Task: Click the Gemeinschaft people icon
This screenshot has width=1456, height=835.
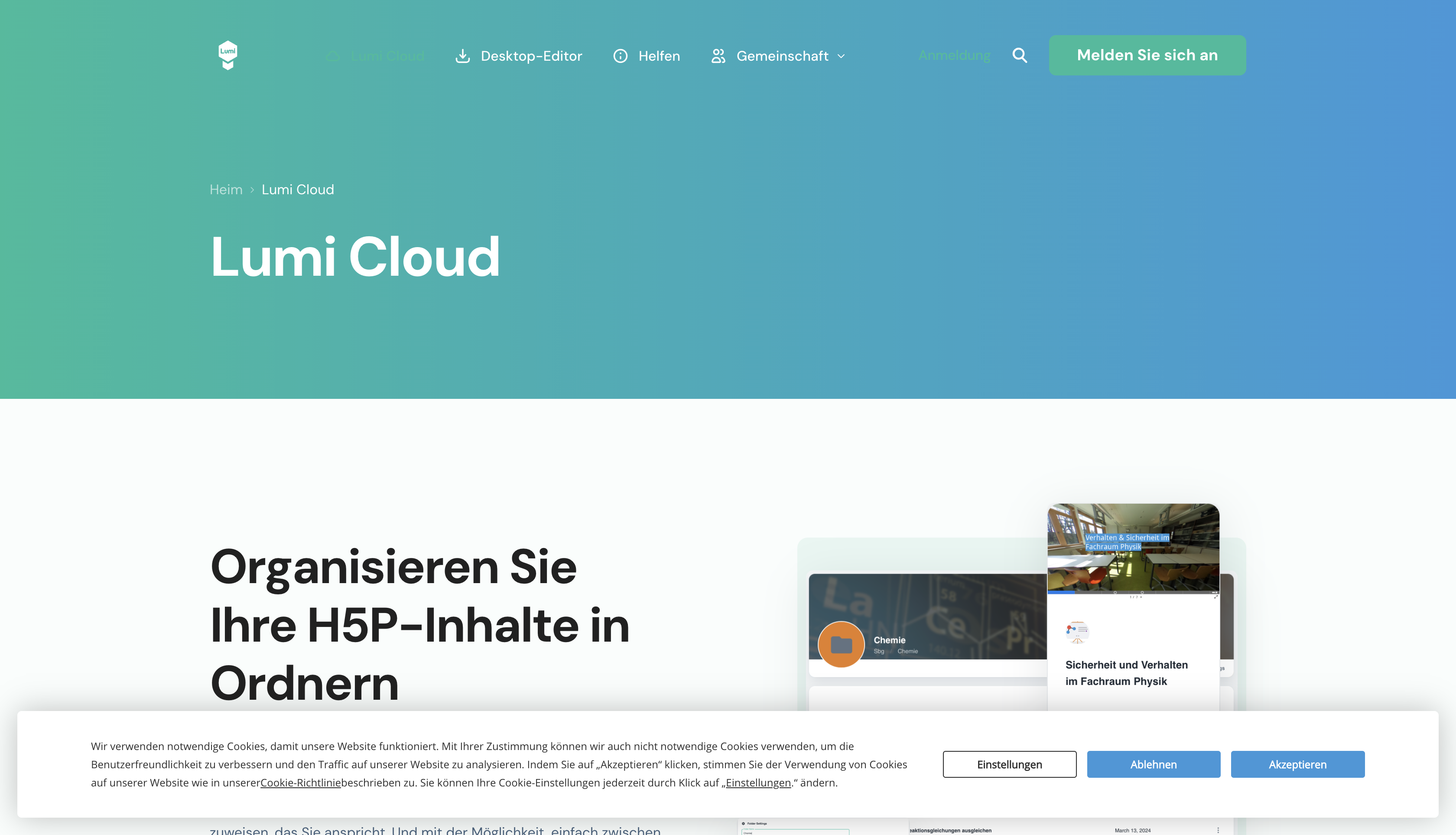Action: [718, 55]
